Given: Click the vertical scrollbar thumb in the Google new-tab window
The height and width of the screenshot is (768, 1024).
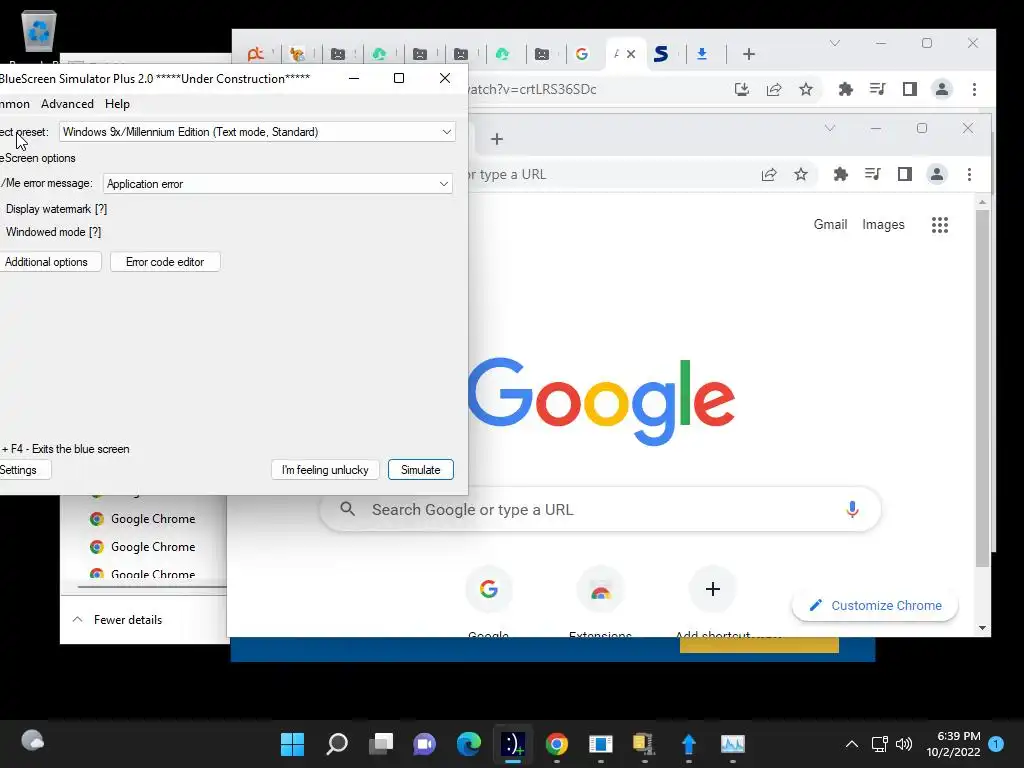Looking at the screenshot, I should pos(982,388).
